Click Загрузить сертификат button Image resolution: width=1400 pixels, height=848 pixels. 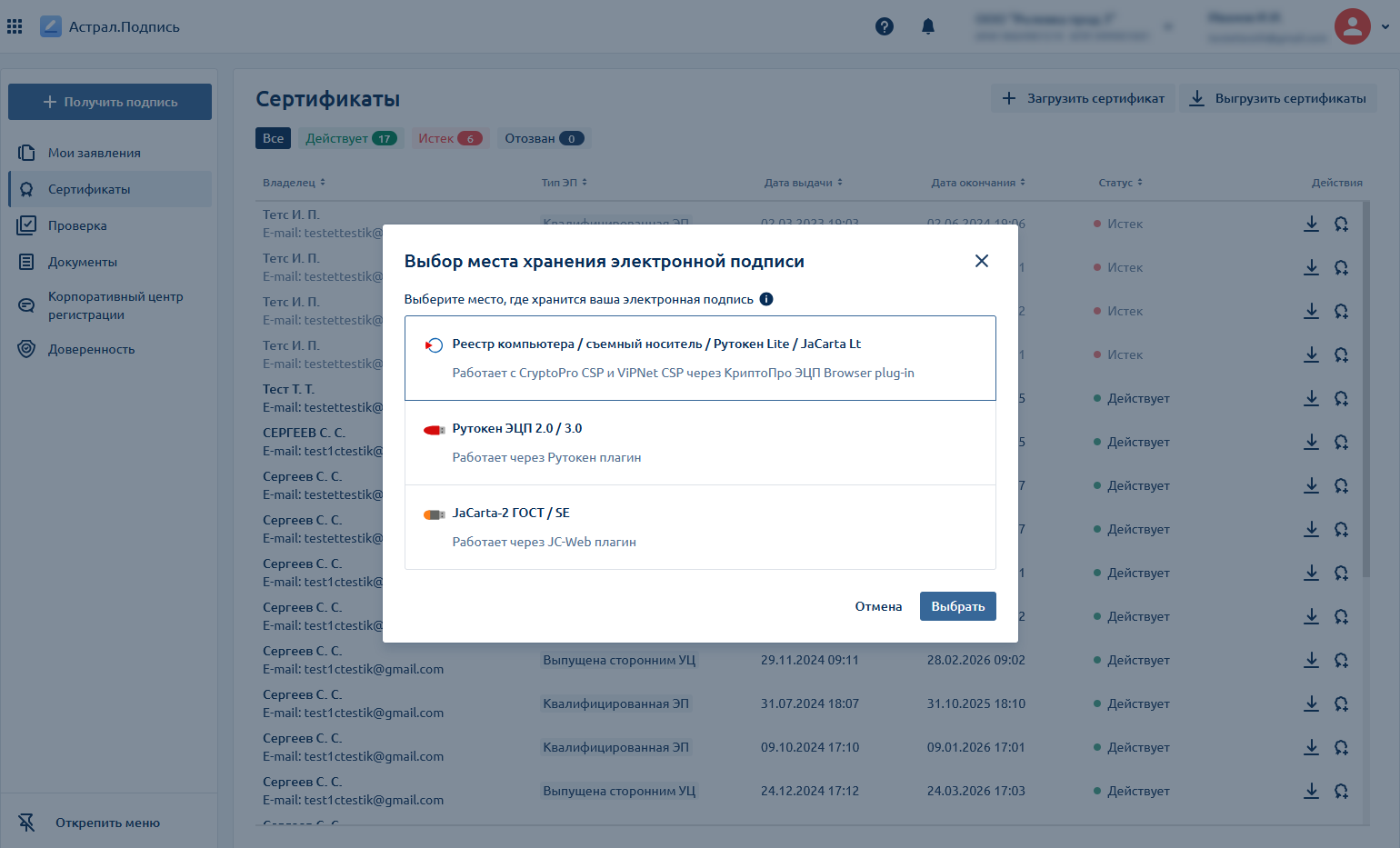(1083, 98)
